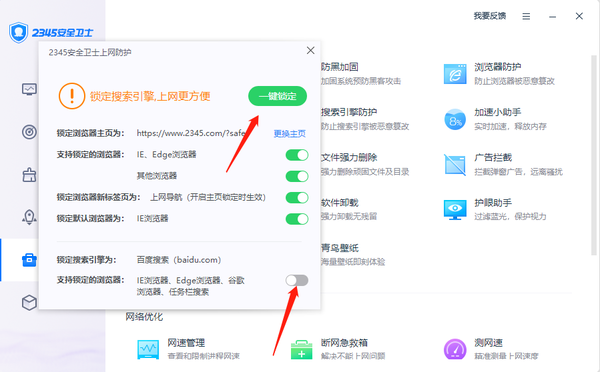
Task: Open the monitor icon in sidebar
Action: [x=29, y=90]
